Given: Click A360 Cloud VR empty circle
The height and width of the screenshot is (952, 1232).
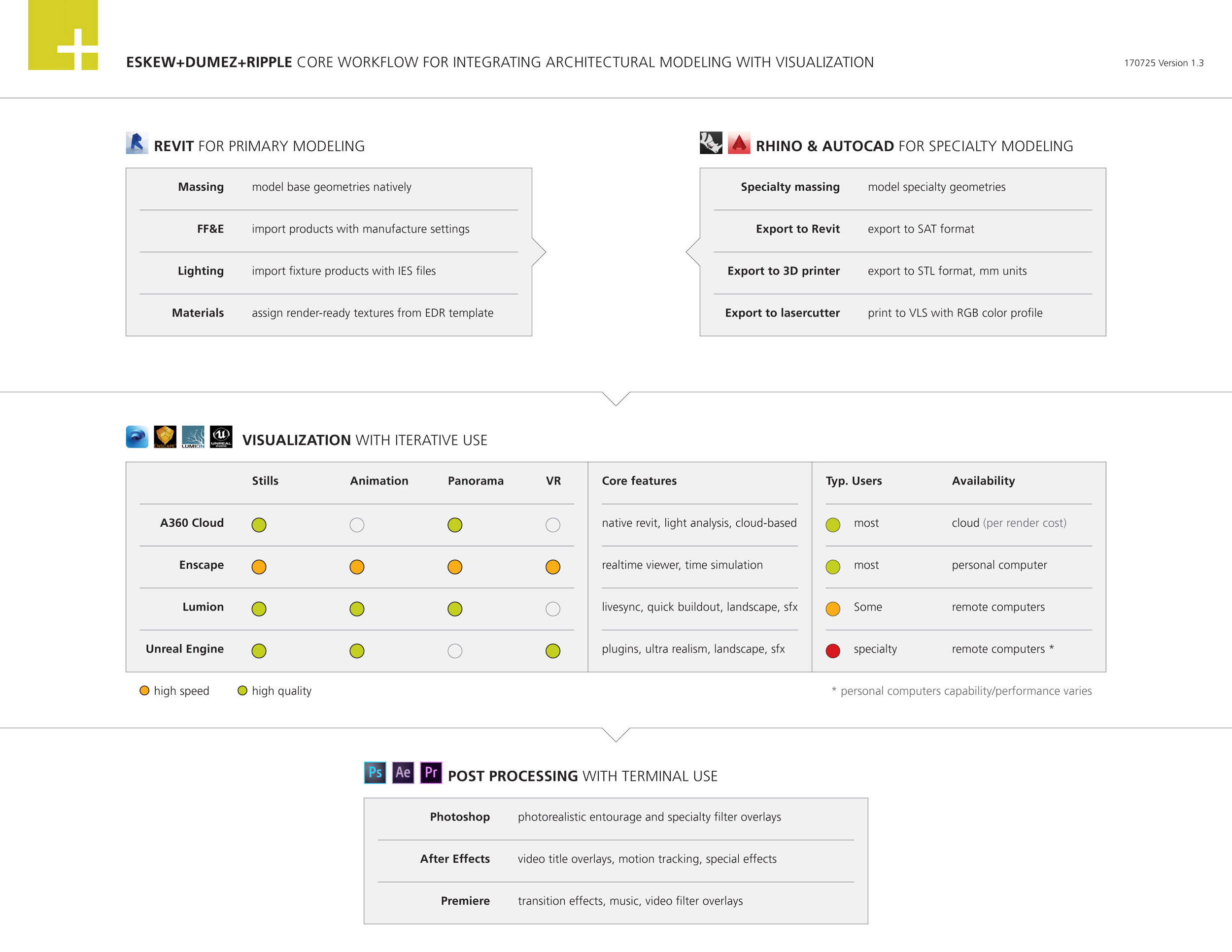Looking at the screenshot, I should coord(553,525).
